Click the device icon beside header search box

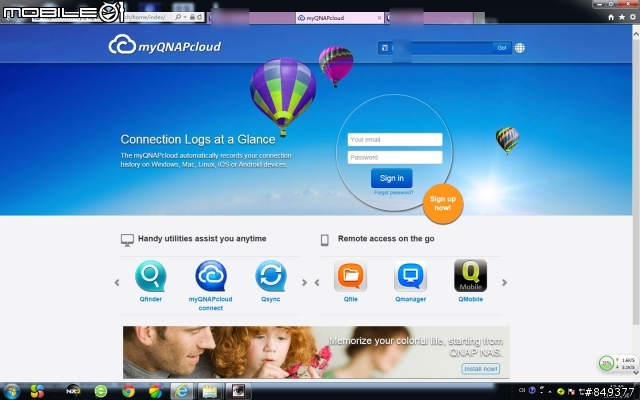384,48
